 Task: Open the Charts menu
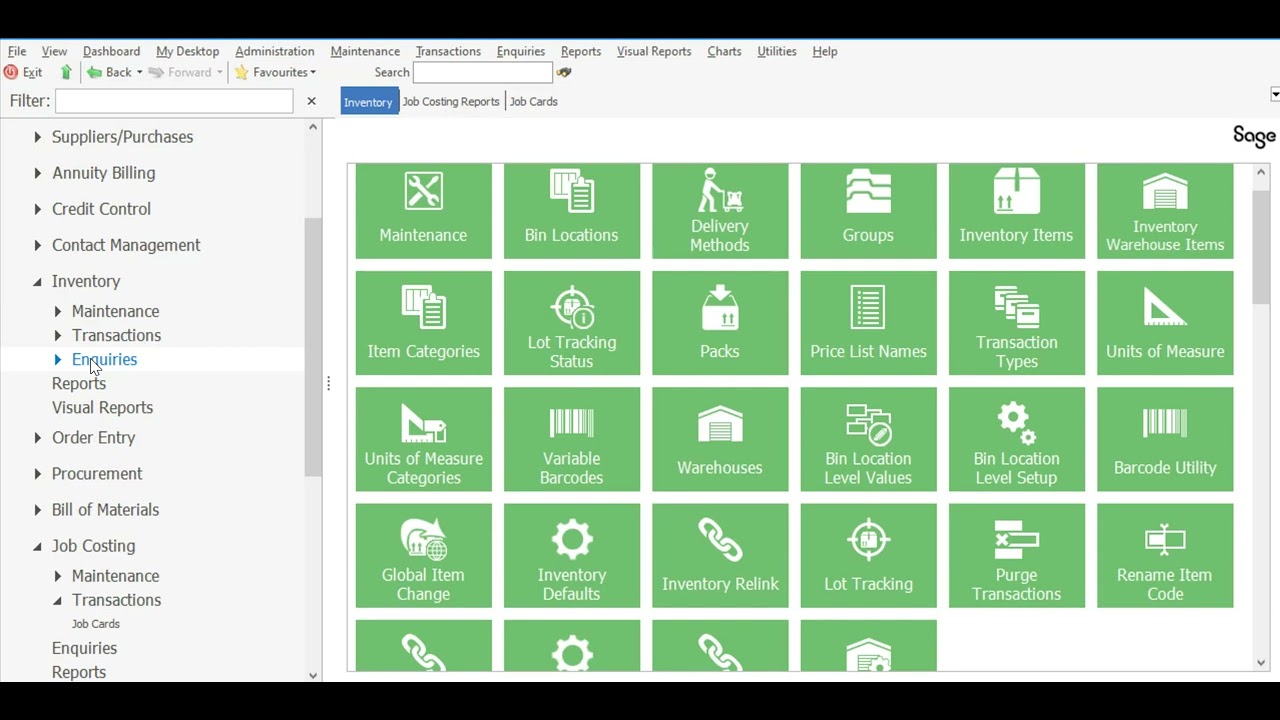[724, 51]
